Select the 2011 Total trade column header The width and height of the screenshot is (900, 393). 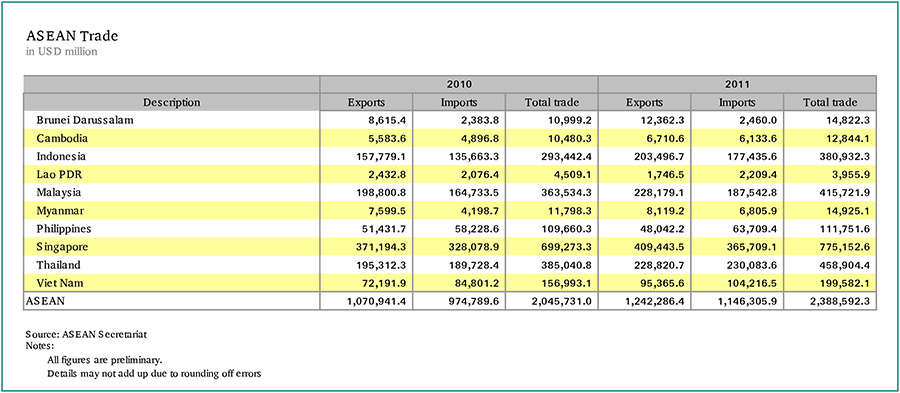830,103
